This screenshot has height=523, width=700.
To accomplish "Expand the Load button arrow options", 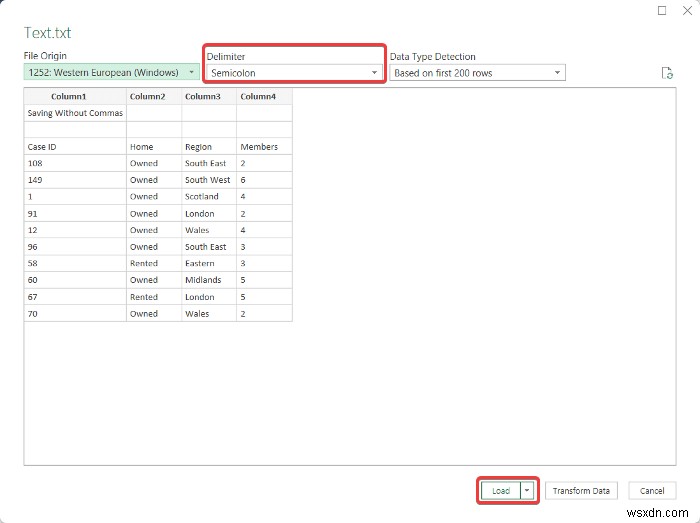I will [x=527, y=490].
